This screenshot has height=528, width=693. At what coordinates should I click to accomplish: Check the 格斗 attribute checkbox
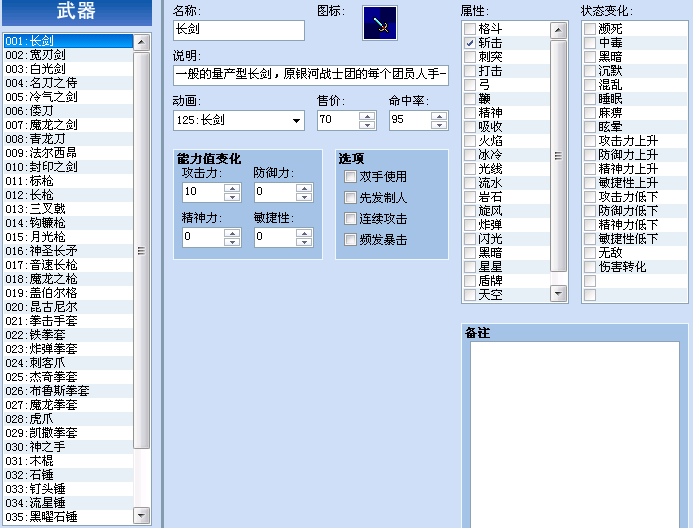[470, 29]
